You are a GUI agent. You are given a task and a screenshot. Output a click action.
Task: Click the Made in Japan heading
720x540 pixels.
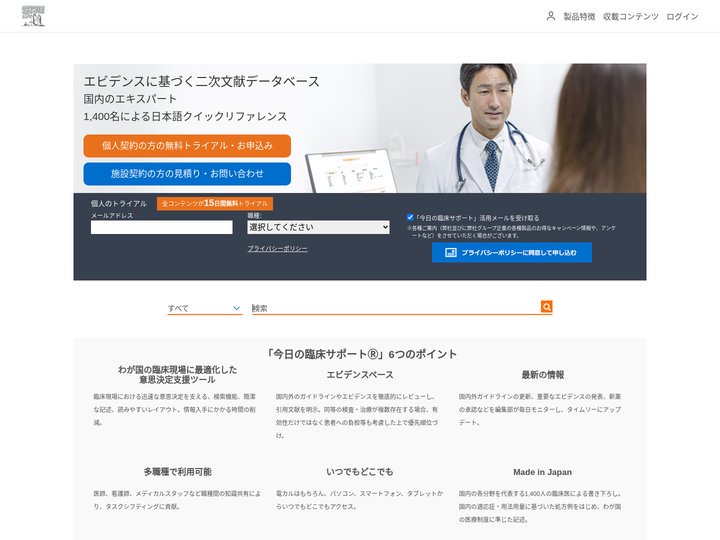tap(542, 472)
